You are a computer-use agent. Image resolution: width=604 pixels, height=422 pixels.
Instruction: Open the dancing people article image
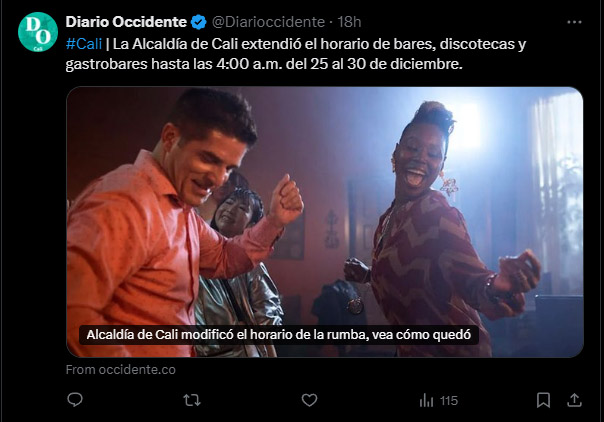click(x=325, y=222)
